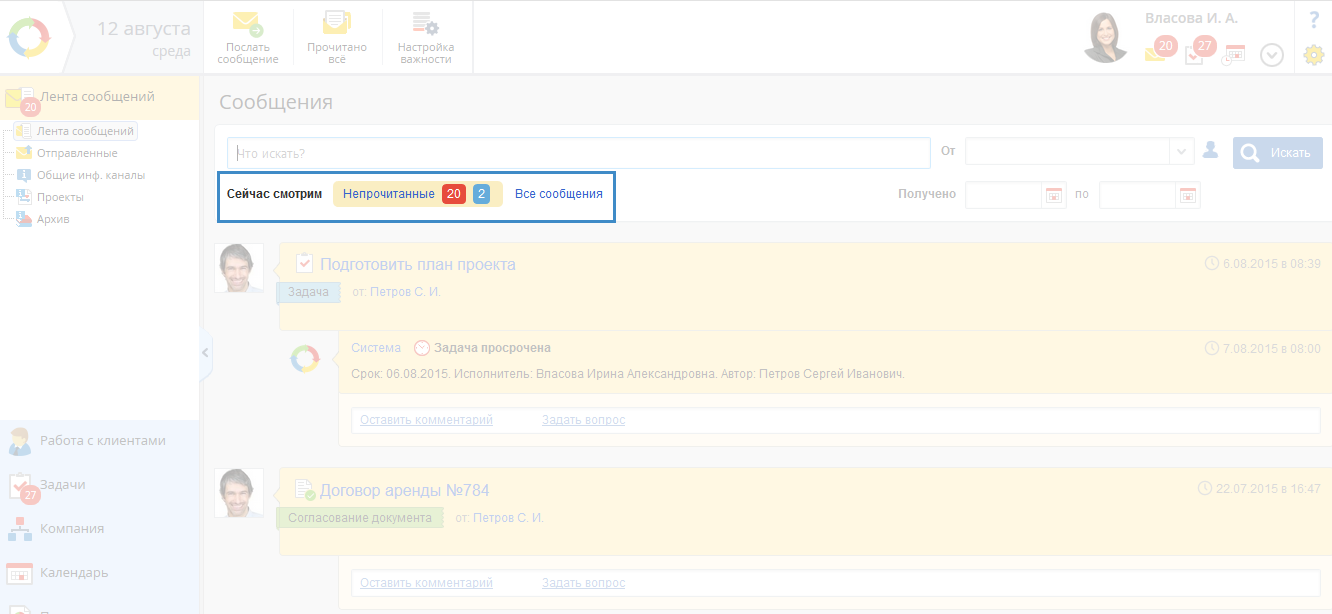
Task: Mark everything read with Прочитано всё
Action: pos(337,38)
